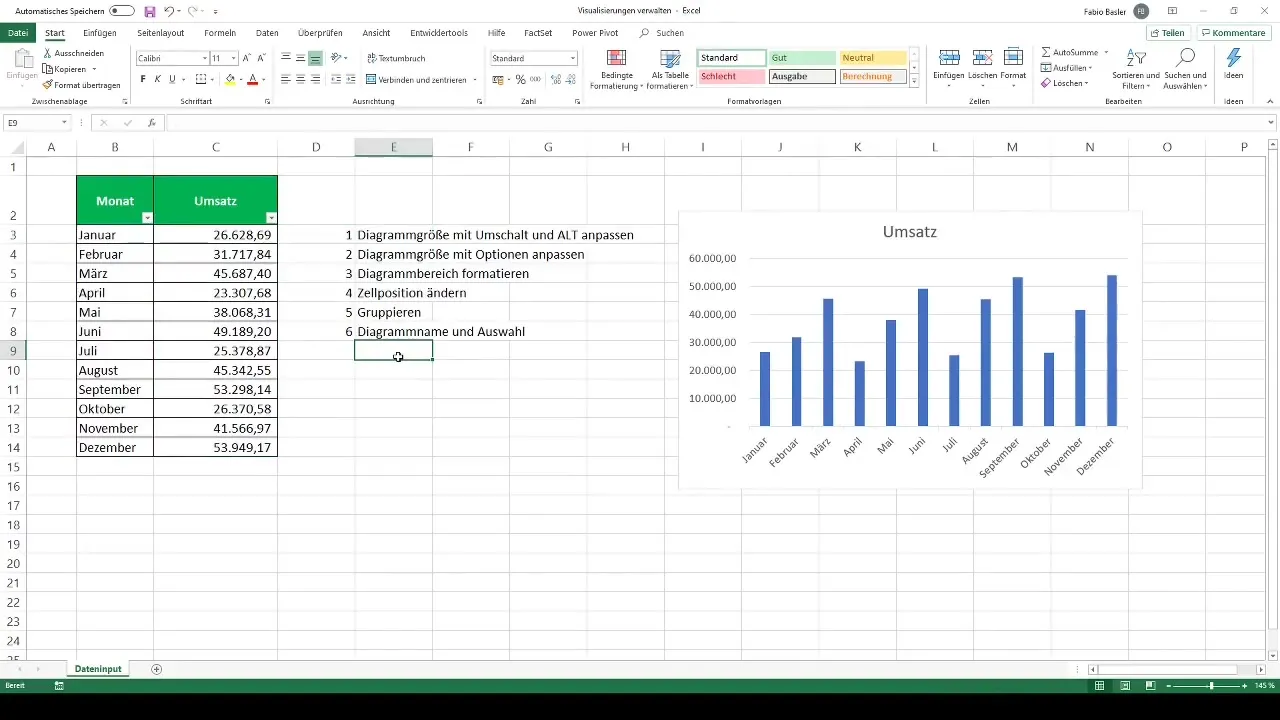Decrease font size with smaller A icon
The image size is (1280, 720).
coord(261,58)
